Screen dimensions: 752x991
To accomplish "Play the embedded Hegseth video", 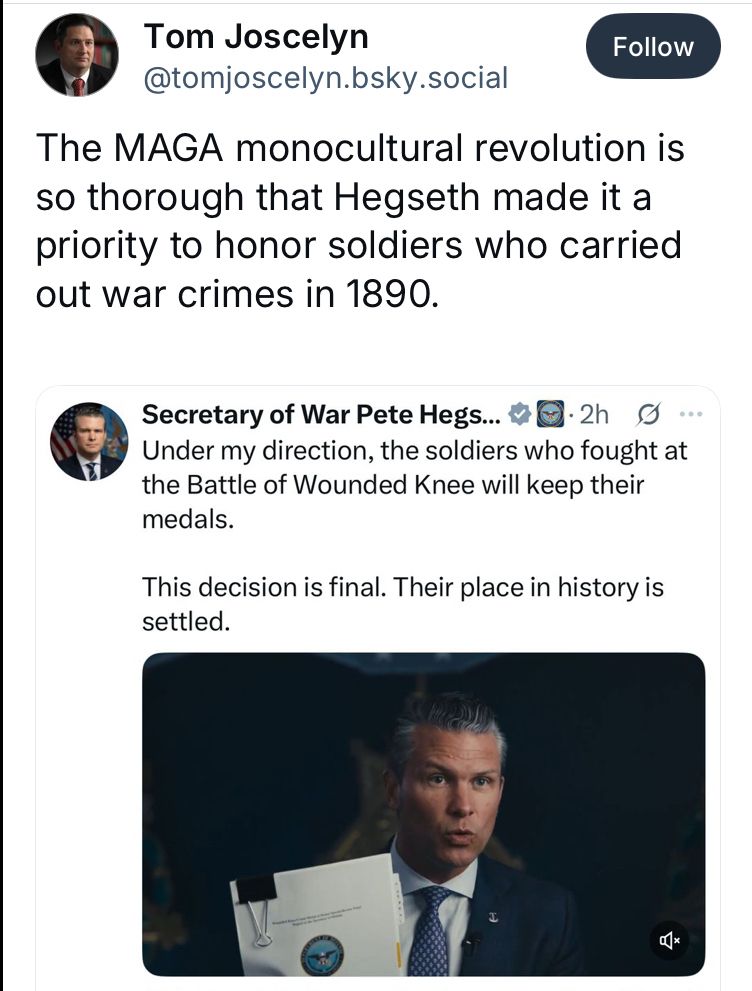I will click(423, 814).
